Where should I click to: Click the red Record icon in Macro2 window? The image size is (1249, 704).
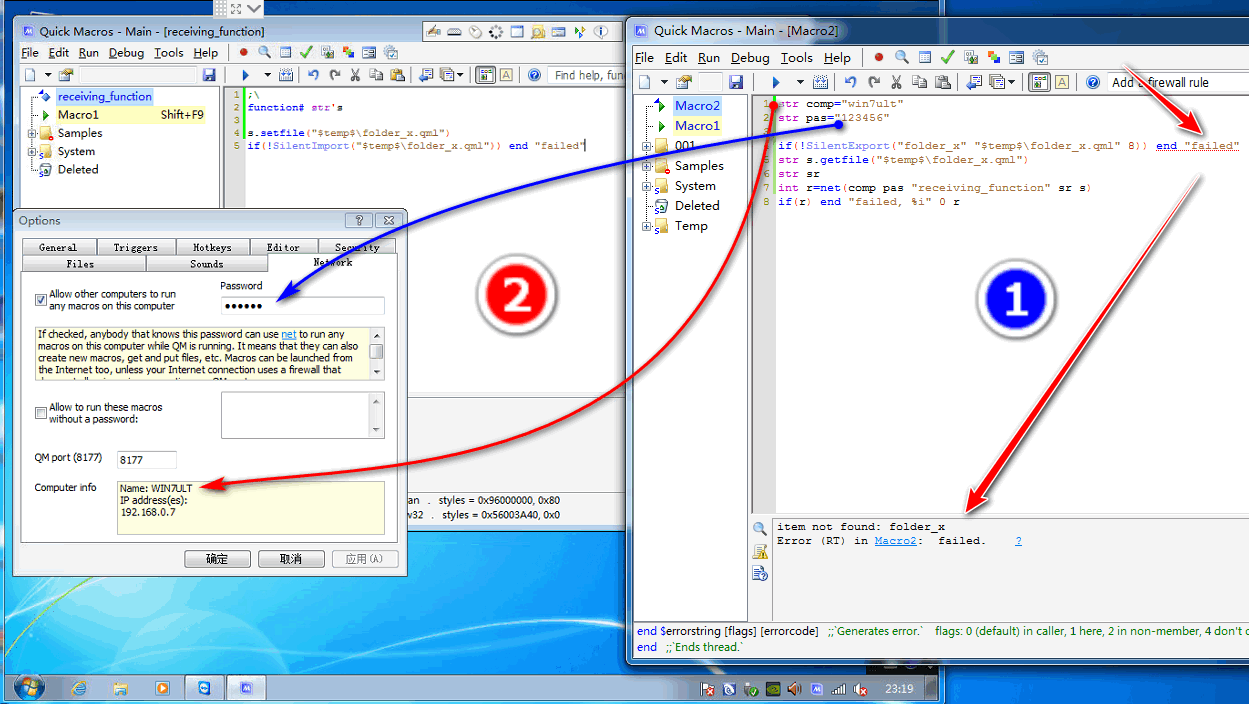tap(879, 58)
